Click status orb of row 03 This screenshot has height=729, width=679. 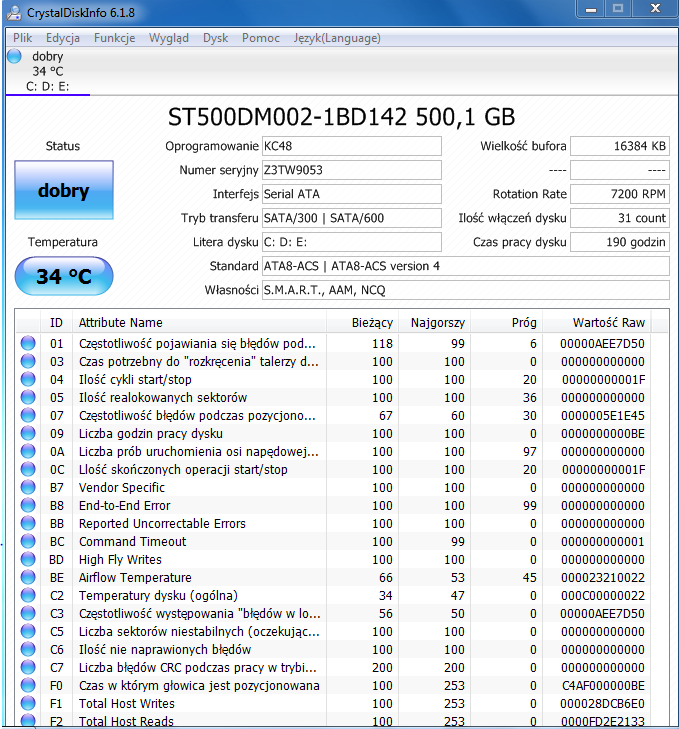[x=28, y=361]
